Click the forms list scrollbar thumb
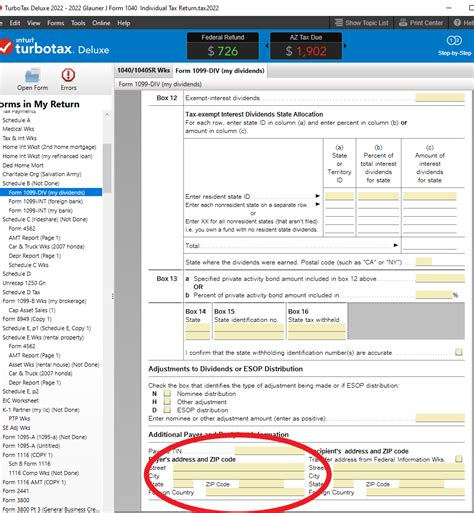Screen dimensions: 474x513 [107, 168]
